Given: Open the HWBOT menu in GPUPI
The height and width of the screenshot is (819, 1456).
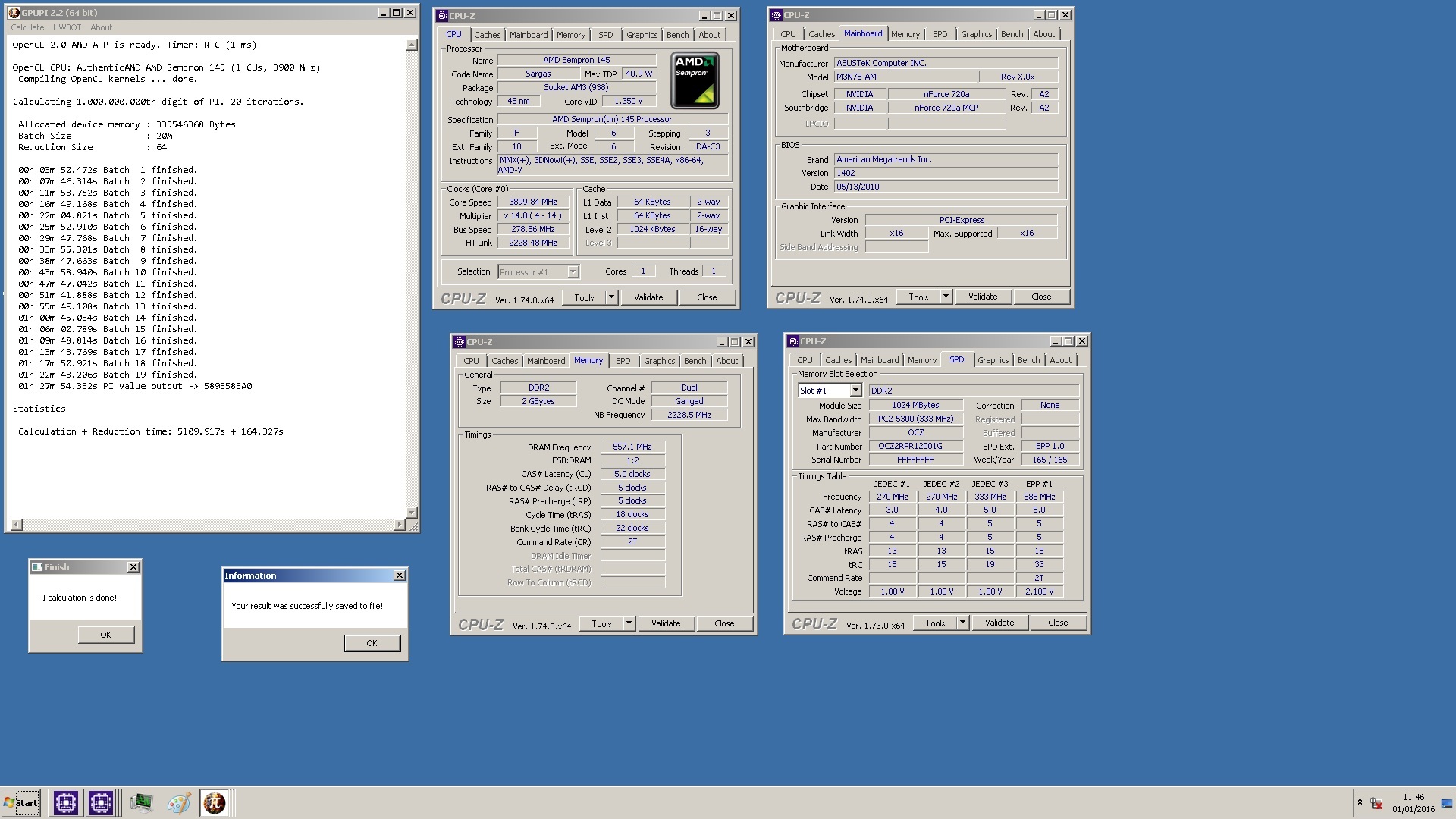Looking at the screenshot, I should coord(67,27).
